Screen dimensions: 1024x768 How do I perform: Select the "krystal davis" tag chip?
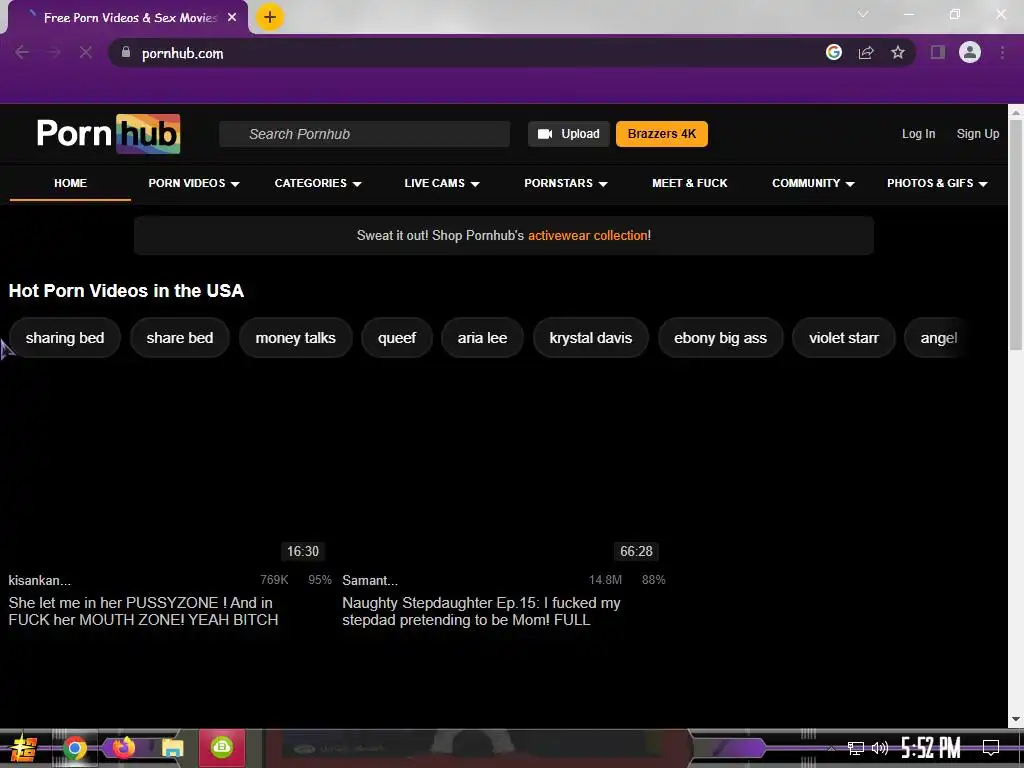point(590,338)
